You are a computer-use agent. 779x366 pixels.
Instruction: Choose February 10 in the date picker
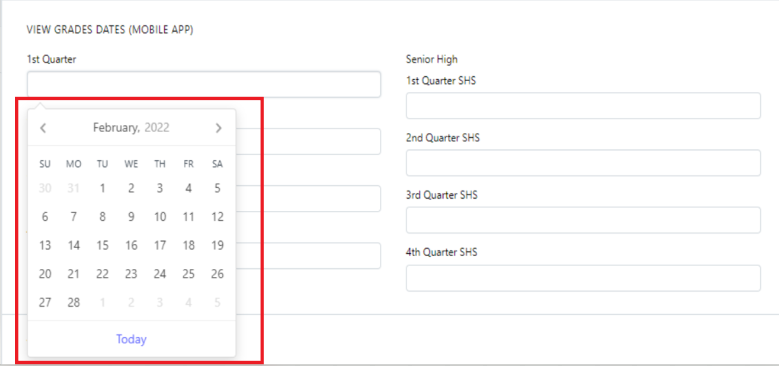point(160,217)
